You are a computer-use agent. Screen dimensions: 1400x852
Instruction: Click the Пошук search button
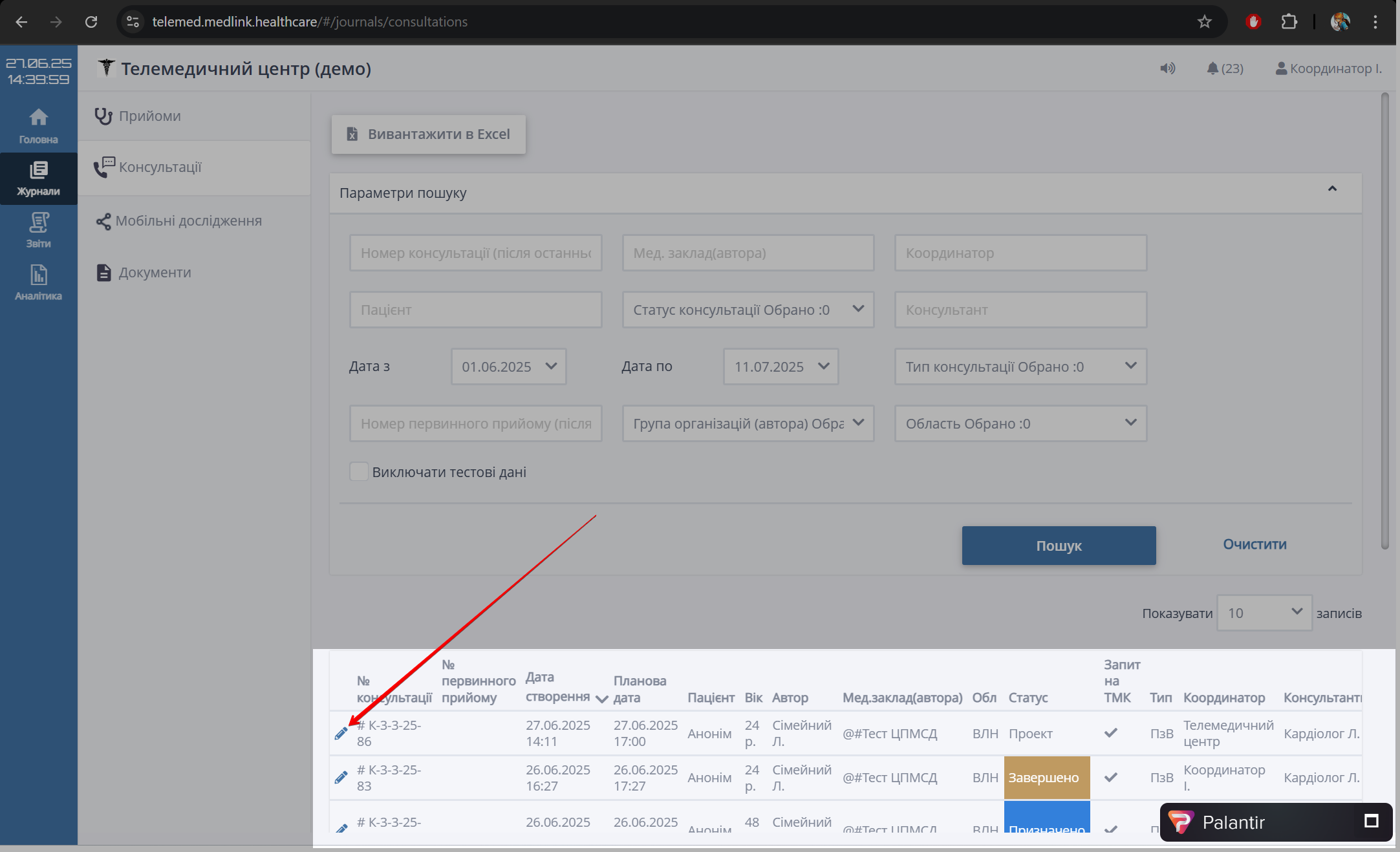coord(1058,546)
